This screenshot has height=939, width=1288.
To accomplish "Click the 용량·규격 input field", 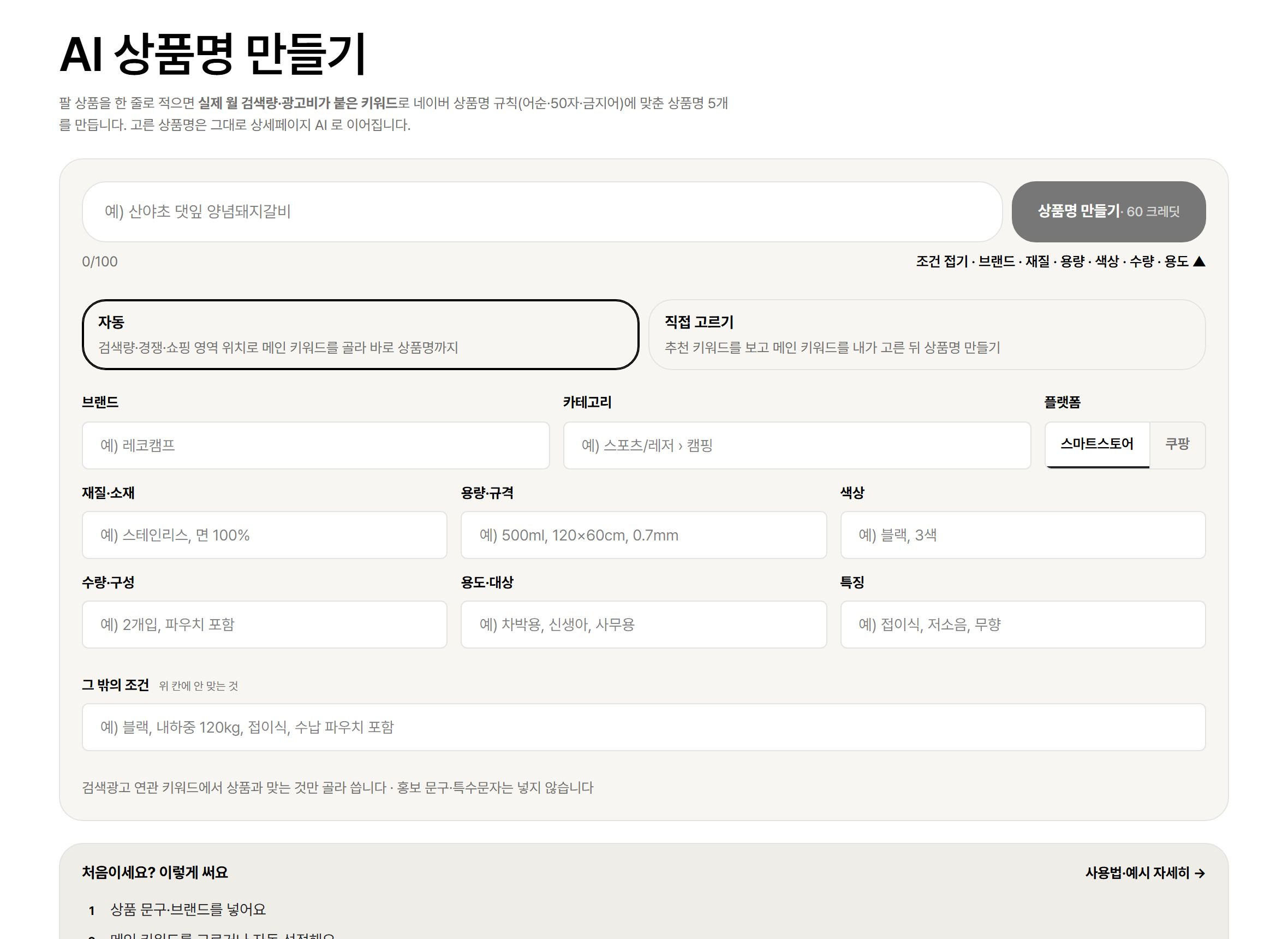I will (643, 535).
